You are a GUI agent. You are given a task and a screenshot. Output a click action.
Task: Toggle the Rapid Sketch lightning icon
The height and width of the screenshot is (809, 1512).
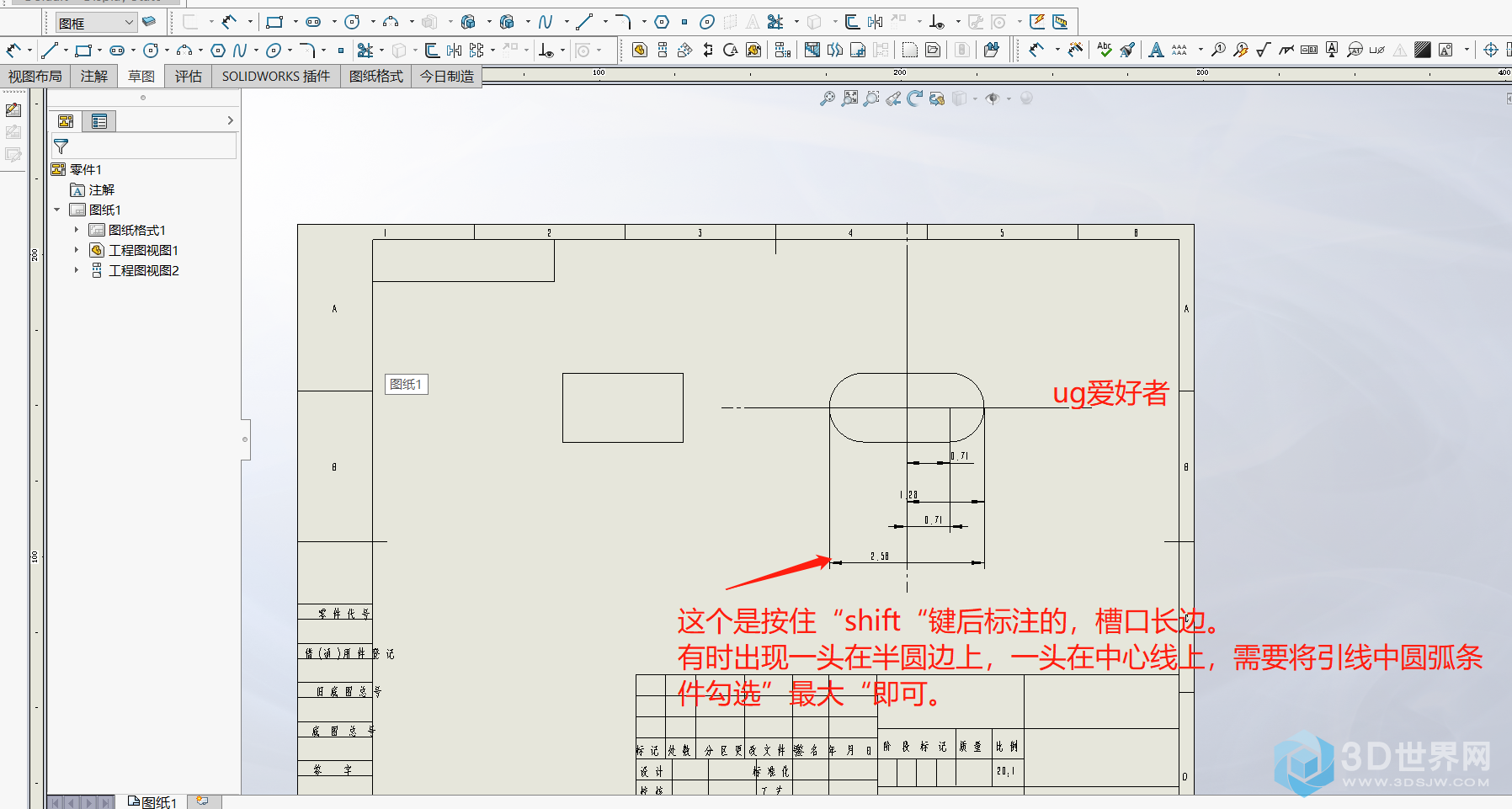[x=1037, y=22]
